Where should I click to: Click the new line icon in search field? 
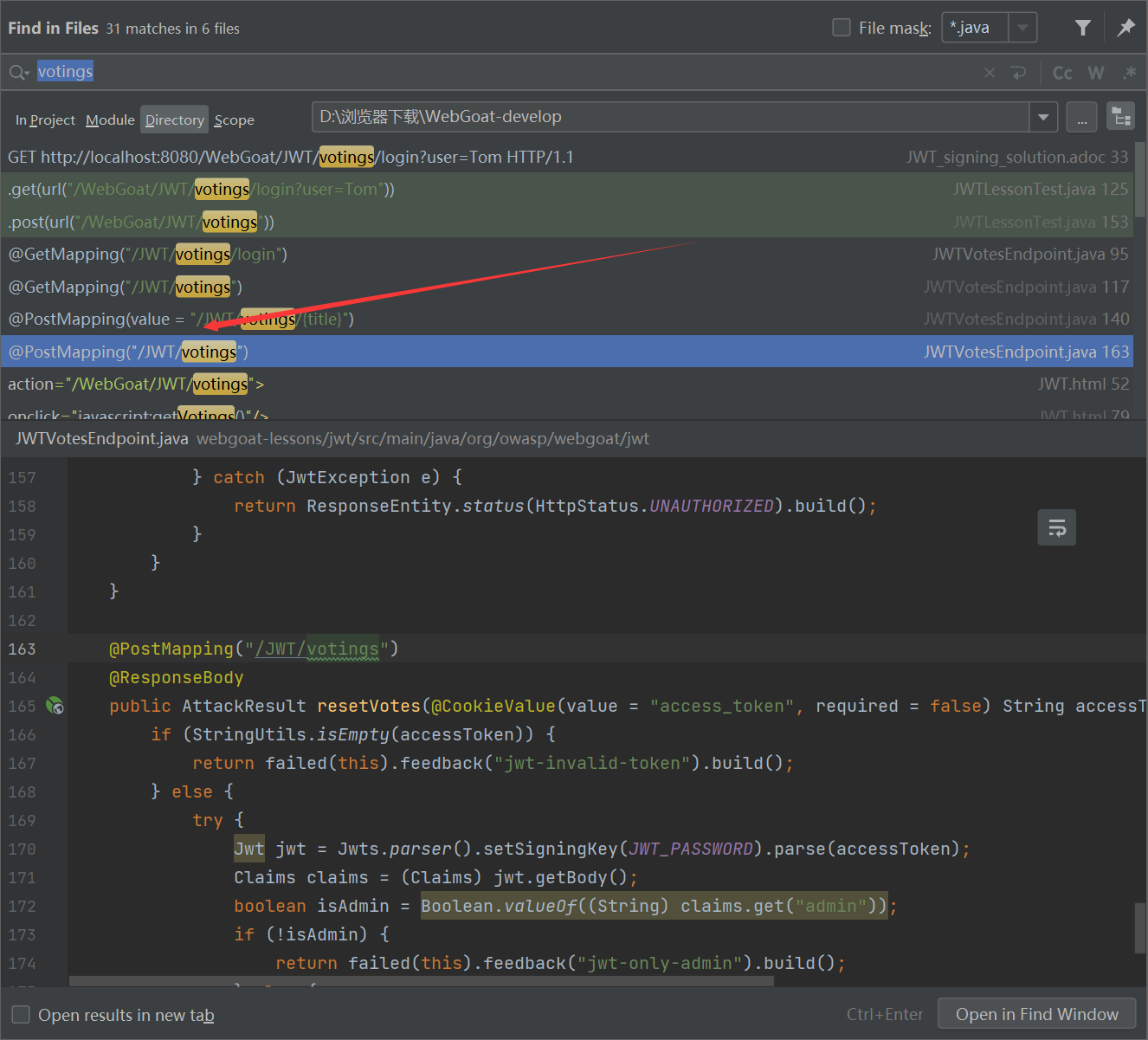click(1018, 73)
